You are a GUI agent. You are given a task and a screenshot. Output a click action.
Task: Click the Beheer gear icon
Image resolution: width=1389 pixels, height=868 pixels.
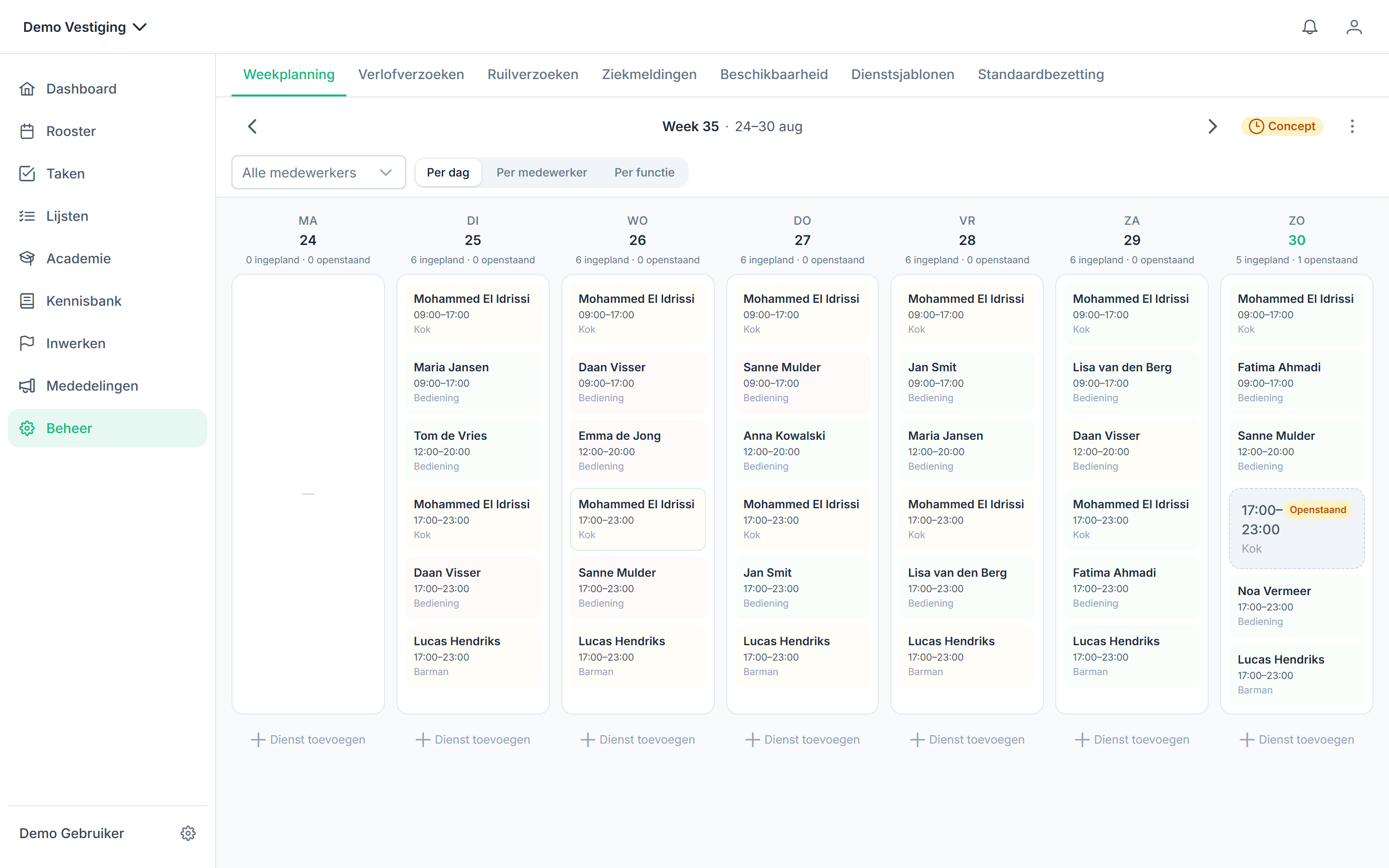27,428
